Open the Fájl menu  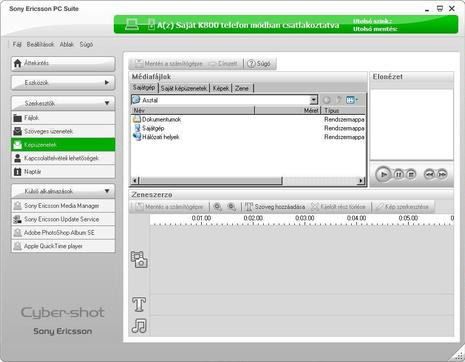pos(17,44)
